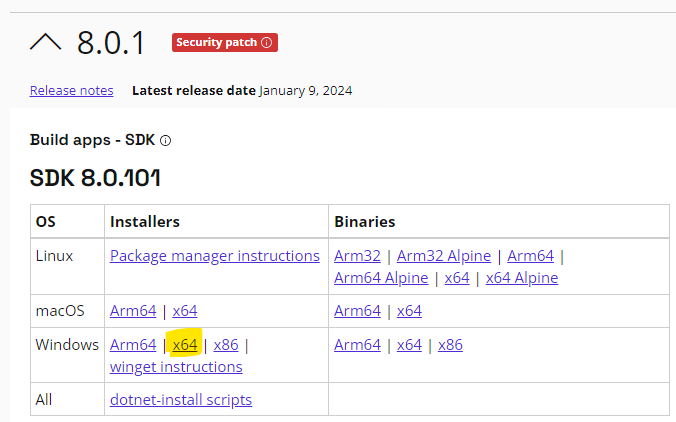Download Linux Arm32 binaries
This screenshot has height=422, width=676.
click(357, 256)
